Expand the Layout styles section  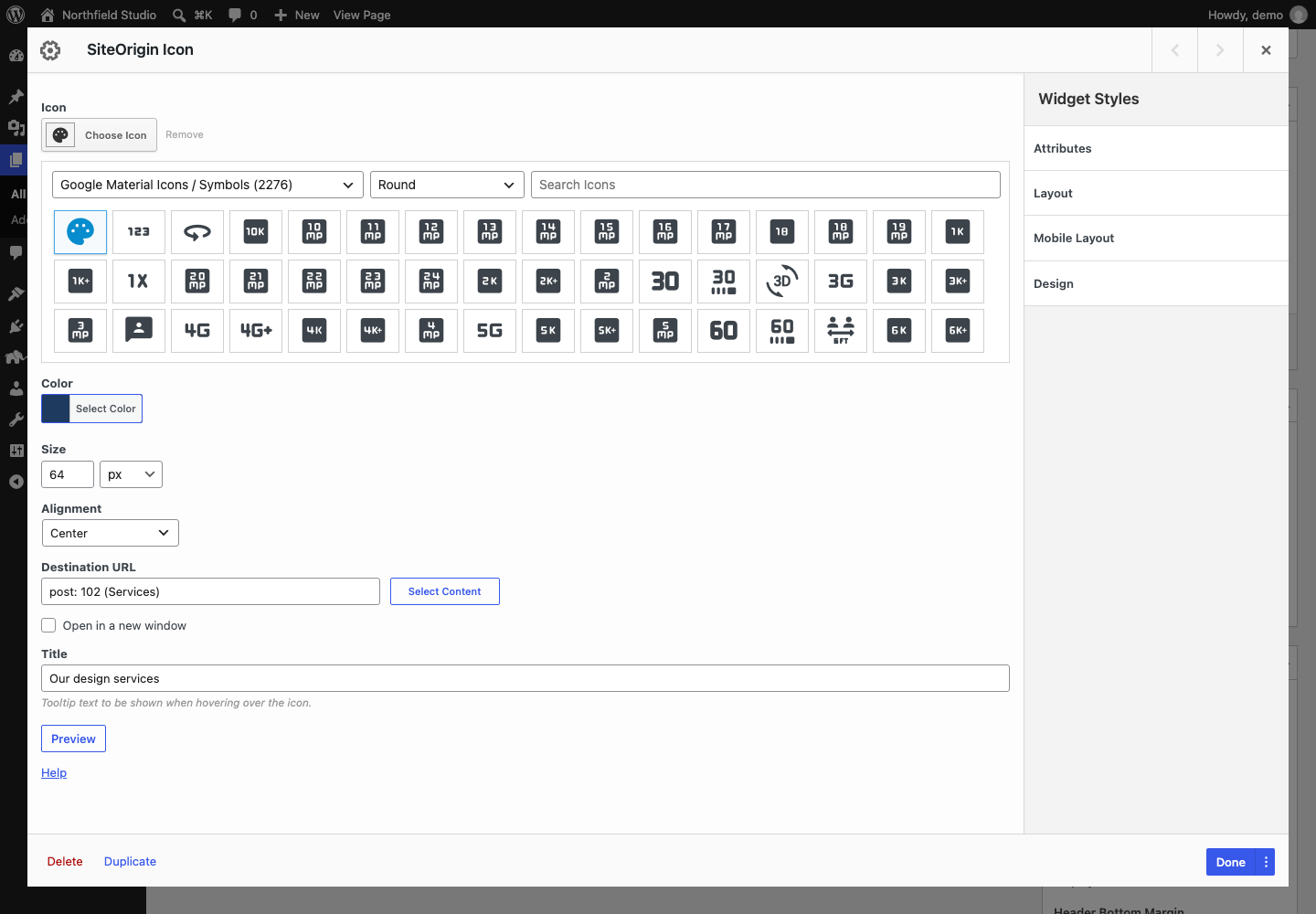[x=1156, y=193]
